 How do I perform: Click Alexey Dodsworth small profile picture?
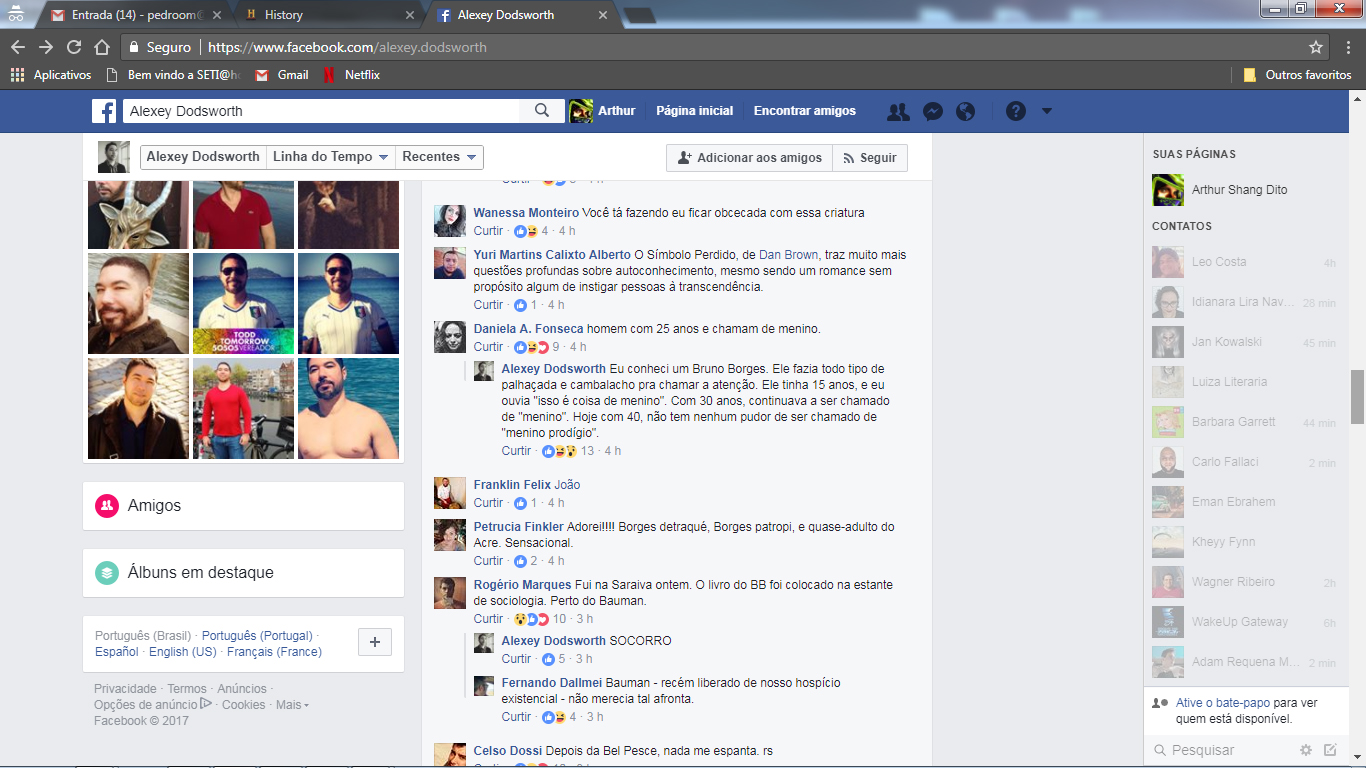point(113,157)
